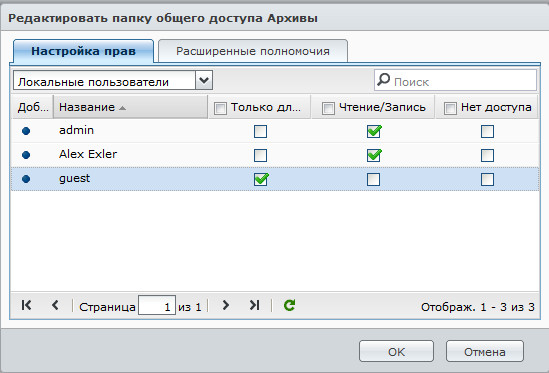Toggle the Нет доступа header checkbox
The height and width of the screenshot is (373, 549).
450,108
